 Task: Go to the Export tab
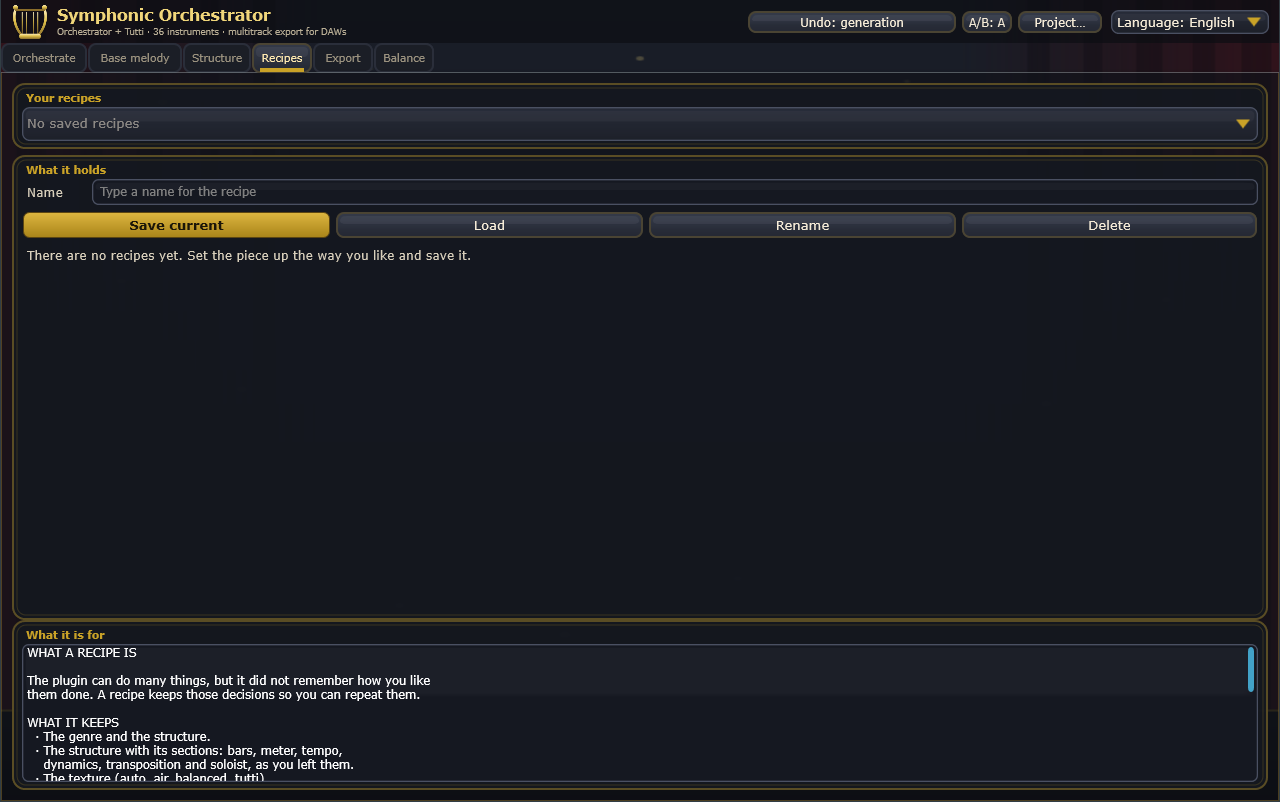343,58
